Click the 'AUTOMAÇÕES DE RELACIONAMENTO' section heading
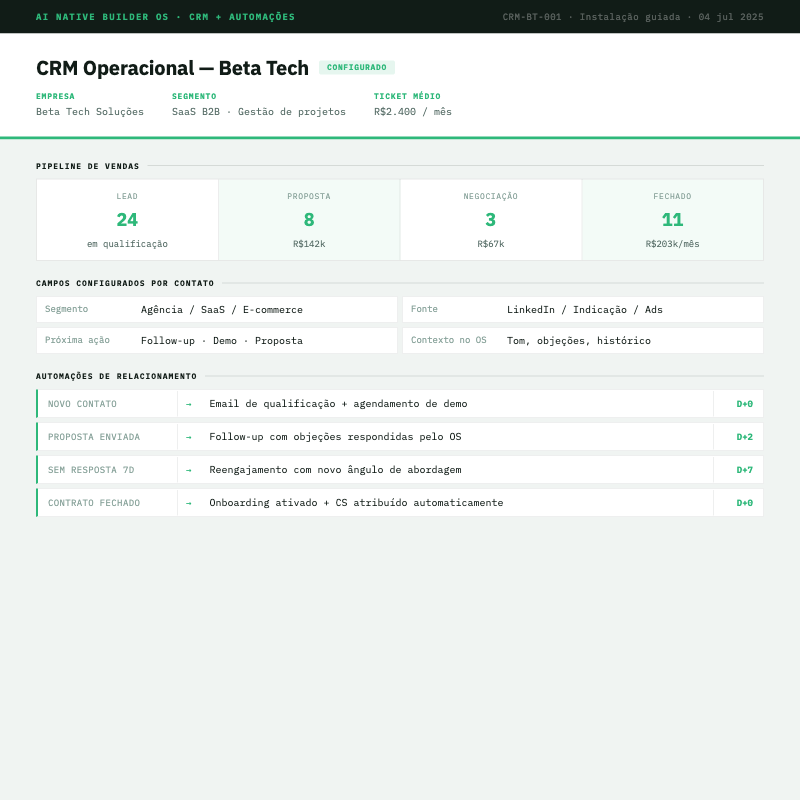This screenshot has width=800, height=800. coord(116,377)
